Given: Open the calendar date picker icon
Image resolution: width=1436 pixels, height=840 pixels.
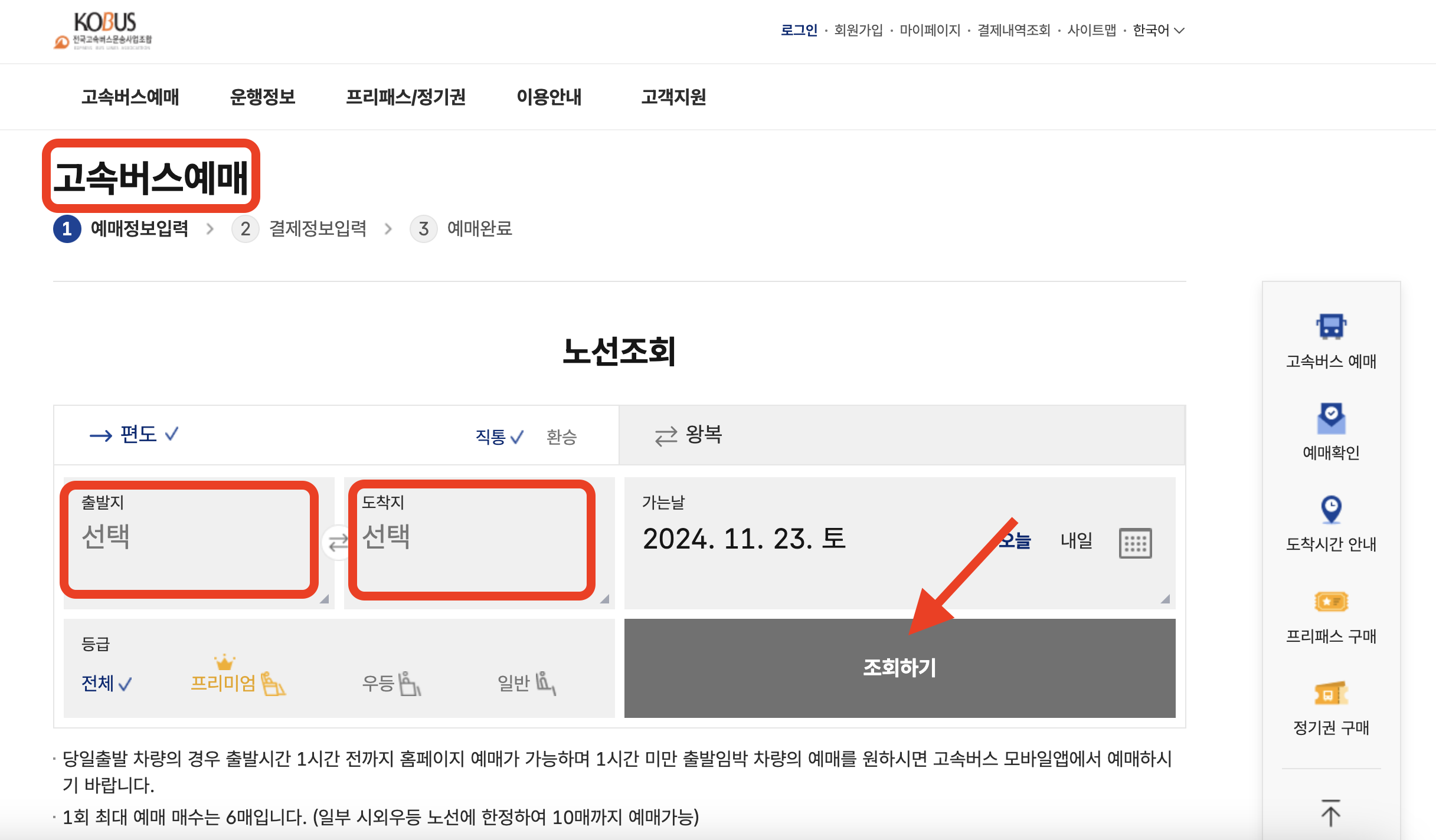Looking at the screenshot, I should (x=1136, y=542).
